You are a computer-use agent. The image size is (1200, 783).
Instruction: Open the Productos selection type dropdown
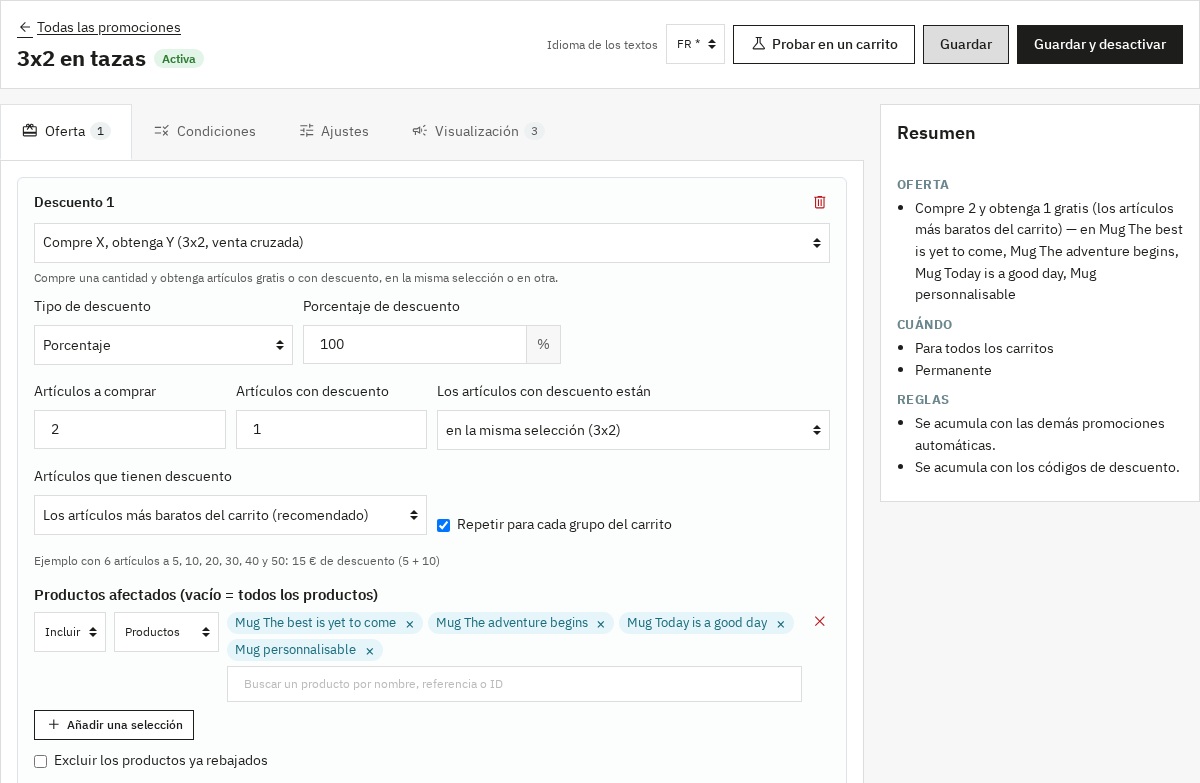coord(166,632)
